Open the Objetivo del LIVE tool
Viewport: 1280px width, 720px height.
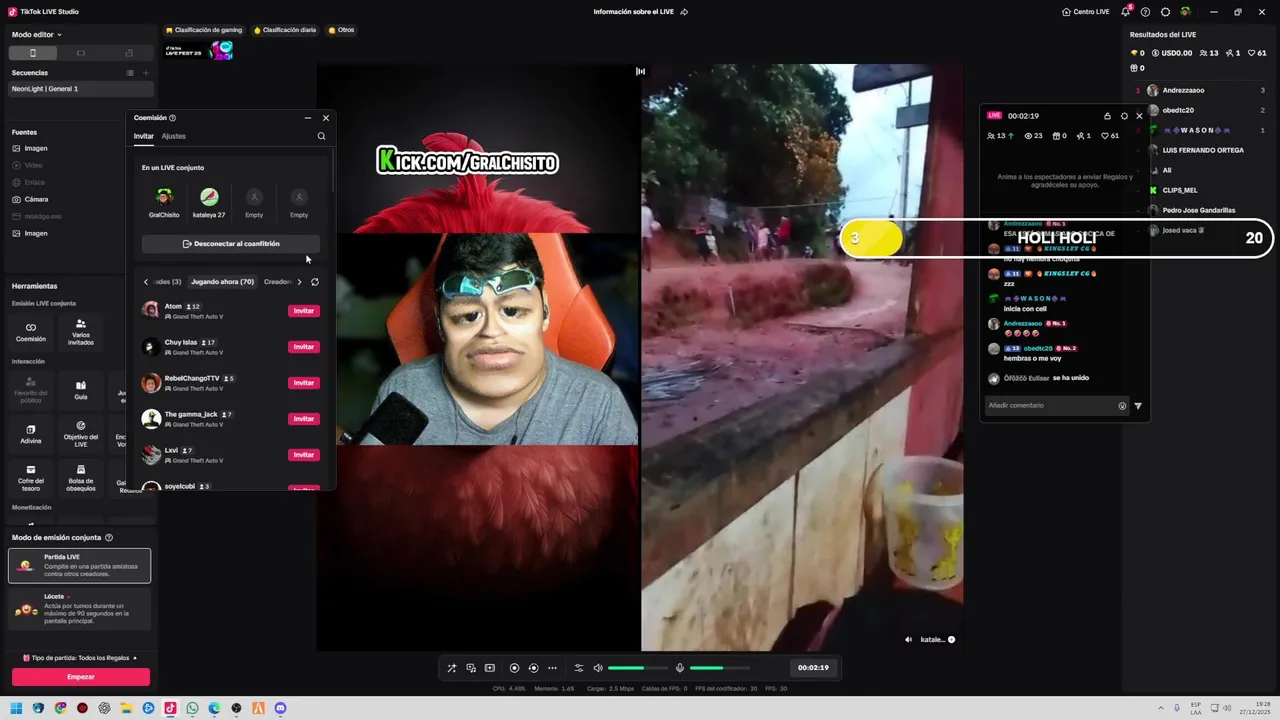coord(81,434)
